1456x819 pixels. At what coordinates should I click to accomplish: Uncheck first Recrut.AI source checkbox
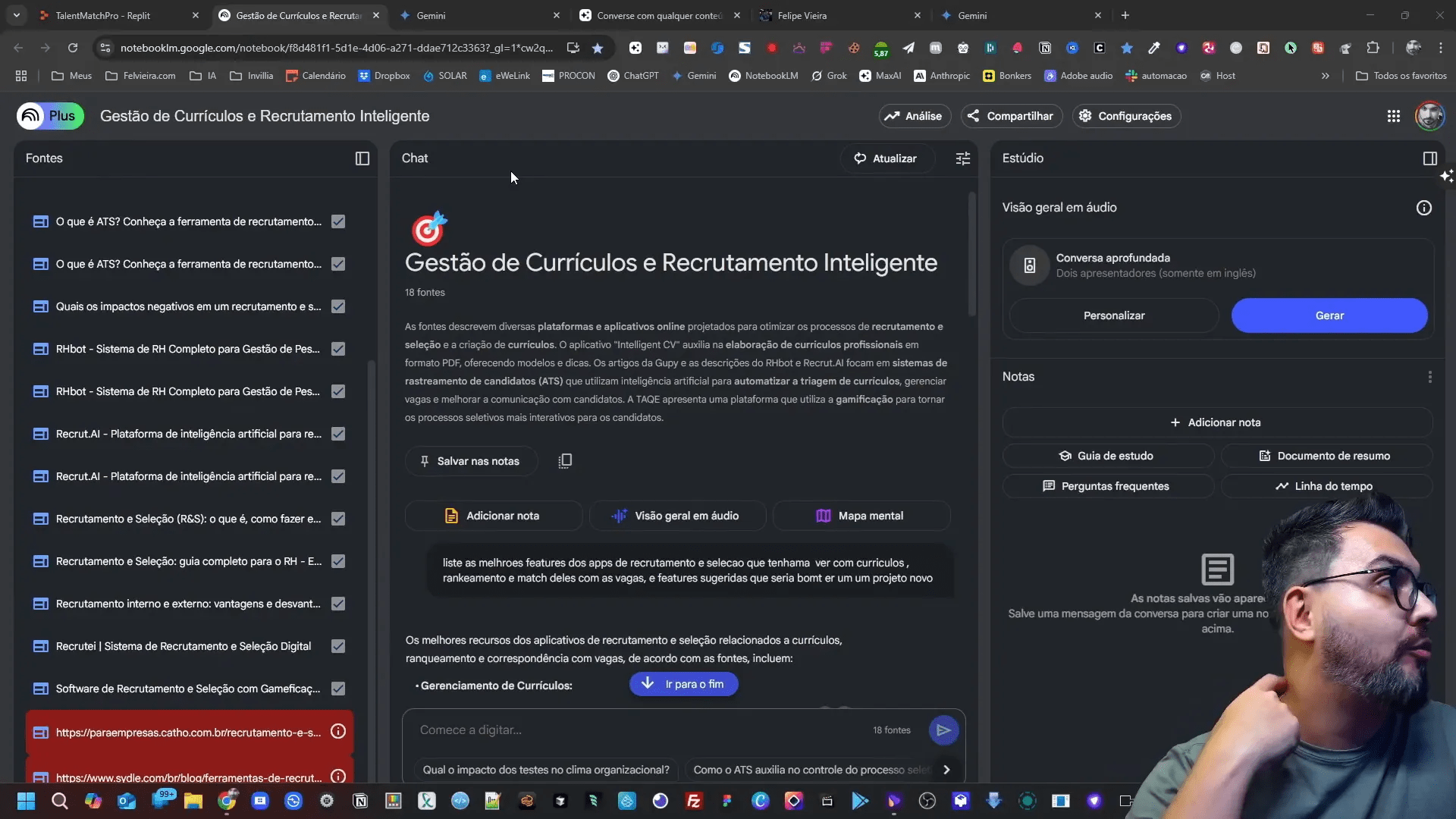pyautogui.click(x=338, y=434)
